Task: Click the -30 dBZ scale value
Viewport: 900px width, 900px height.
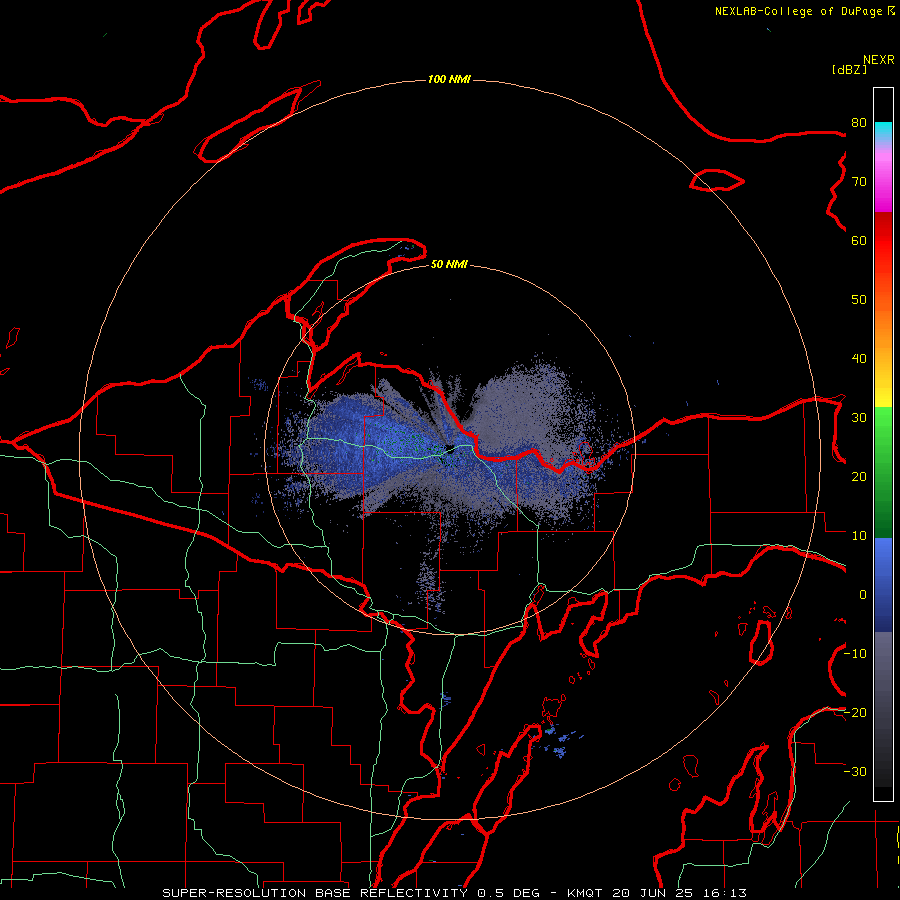Action: [x=855, y=771]
